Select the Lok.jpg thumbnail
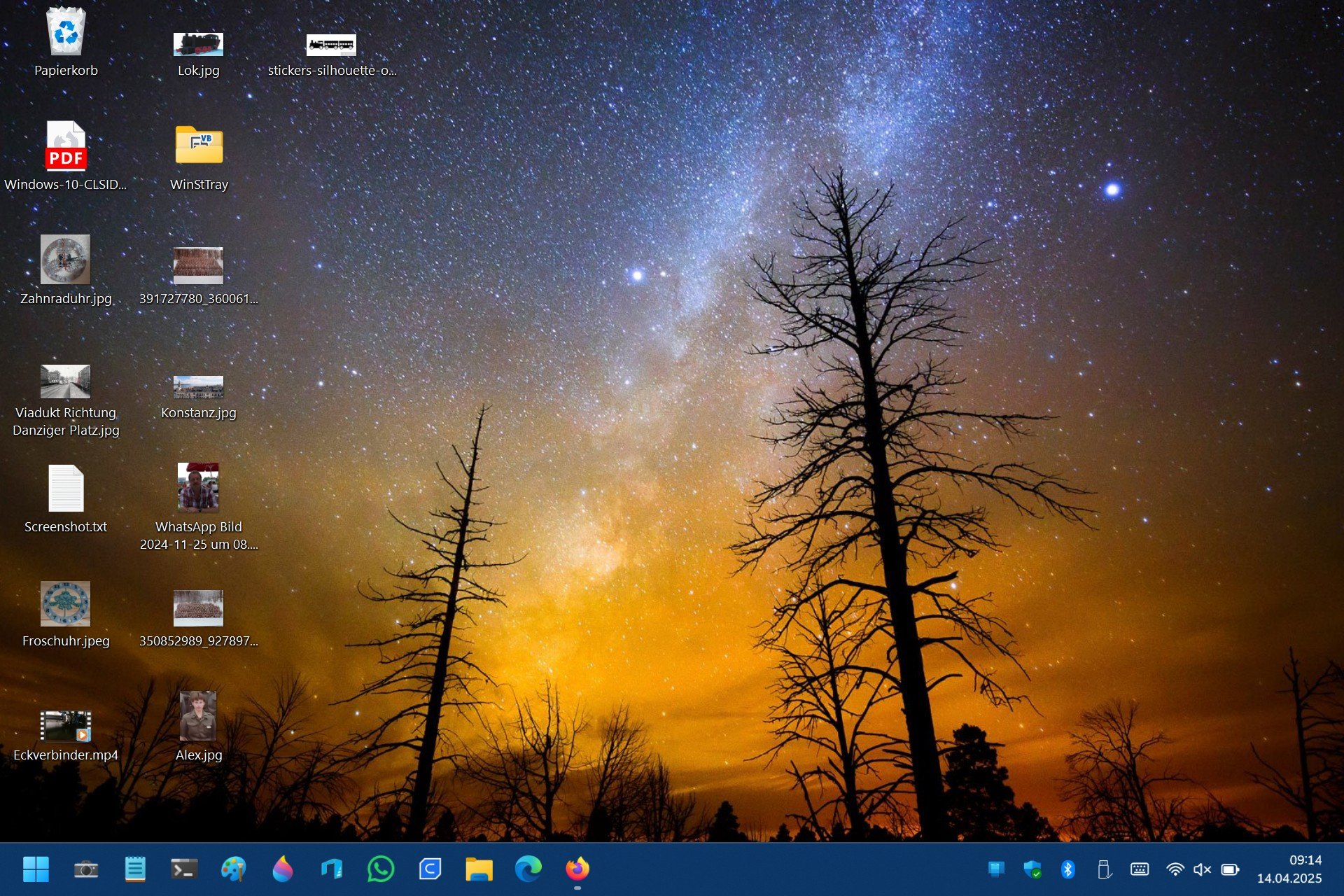1344x896 pixels. coord(199,45)
